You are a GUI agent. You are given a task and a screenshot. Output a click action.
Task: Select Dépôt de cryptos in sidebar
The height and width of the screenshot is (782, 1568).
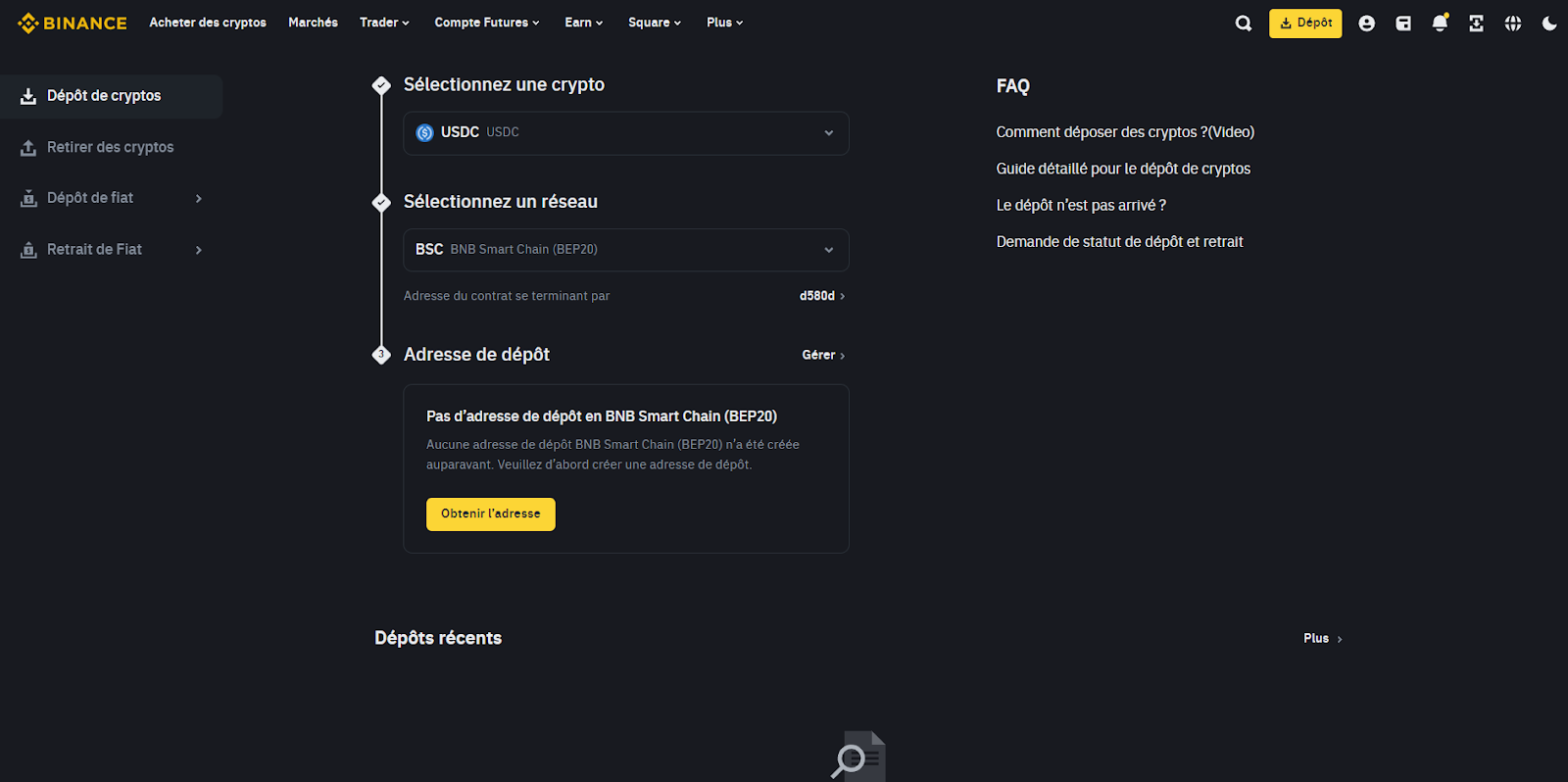point(111,96)
